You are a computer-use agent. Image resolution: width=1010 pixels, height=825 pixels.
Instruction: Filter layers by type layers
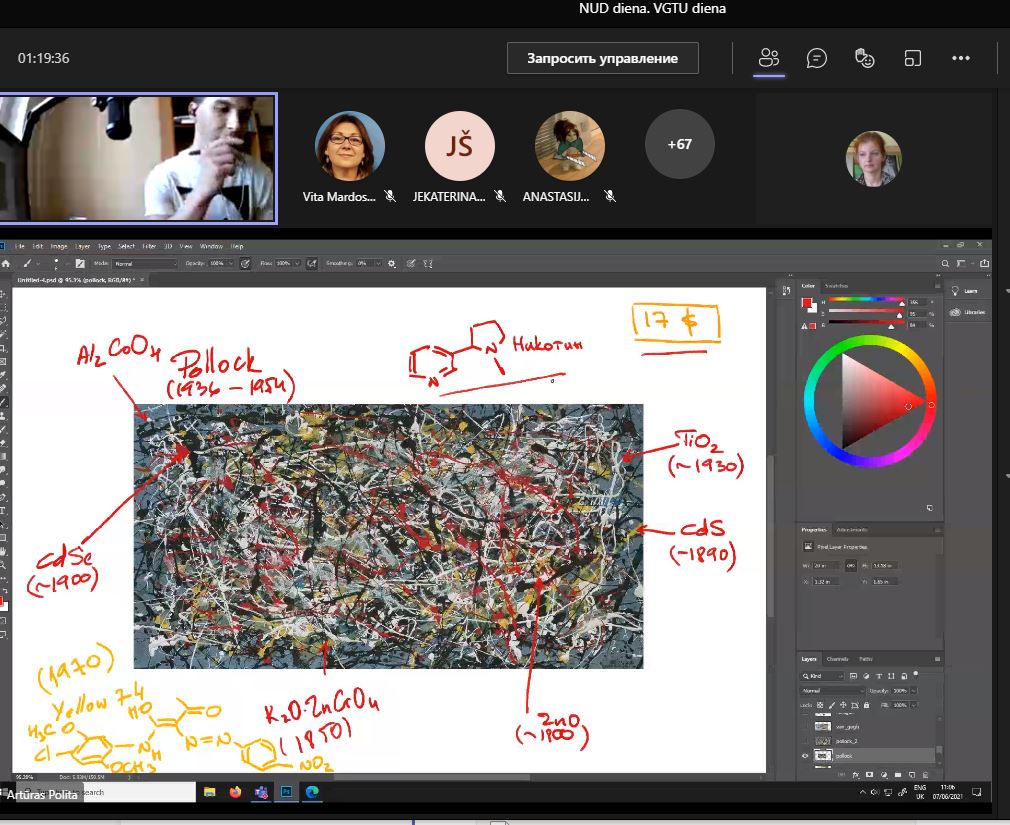coord(879,676)
